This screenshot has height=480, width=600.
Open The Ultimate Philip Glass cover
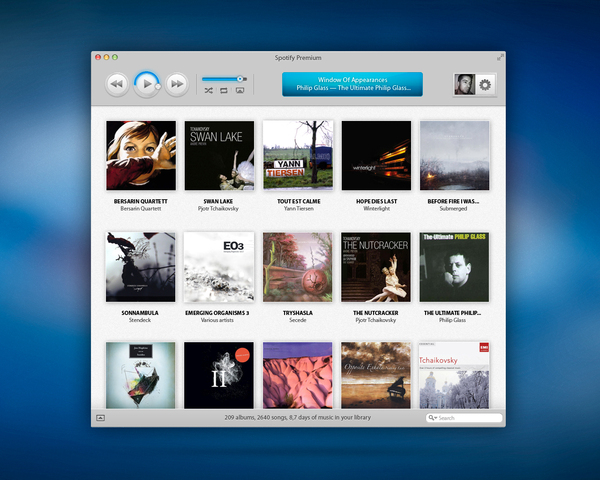(454, 267)
